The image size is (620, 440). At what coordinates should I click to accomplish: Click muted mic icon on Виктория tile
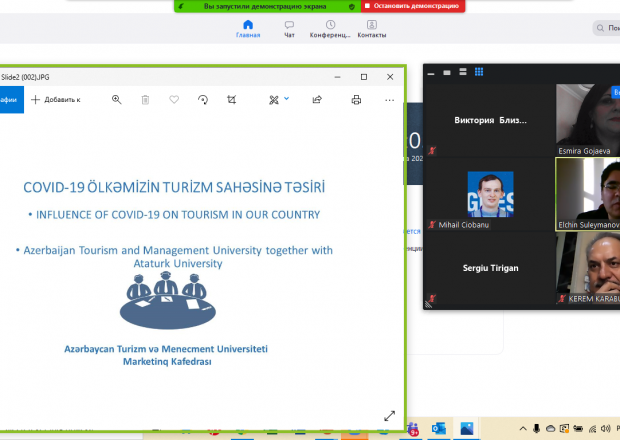pos(431,150)
